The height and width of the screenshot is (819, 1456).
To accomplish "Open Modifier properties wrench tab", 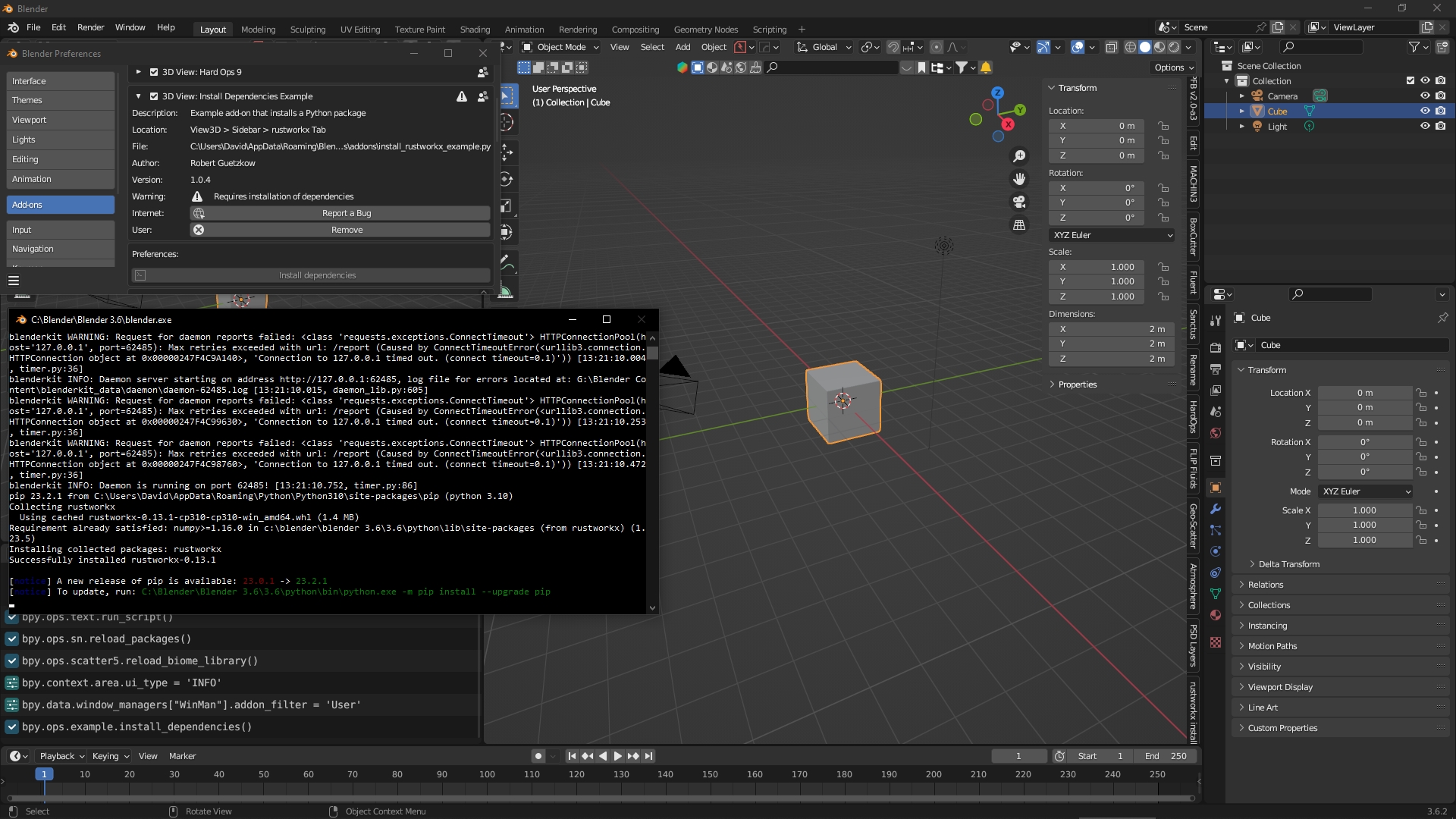I will [1216, 509].
